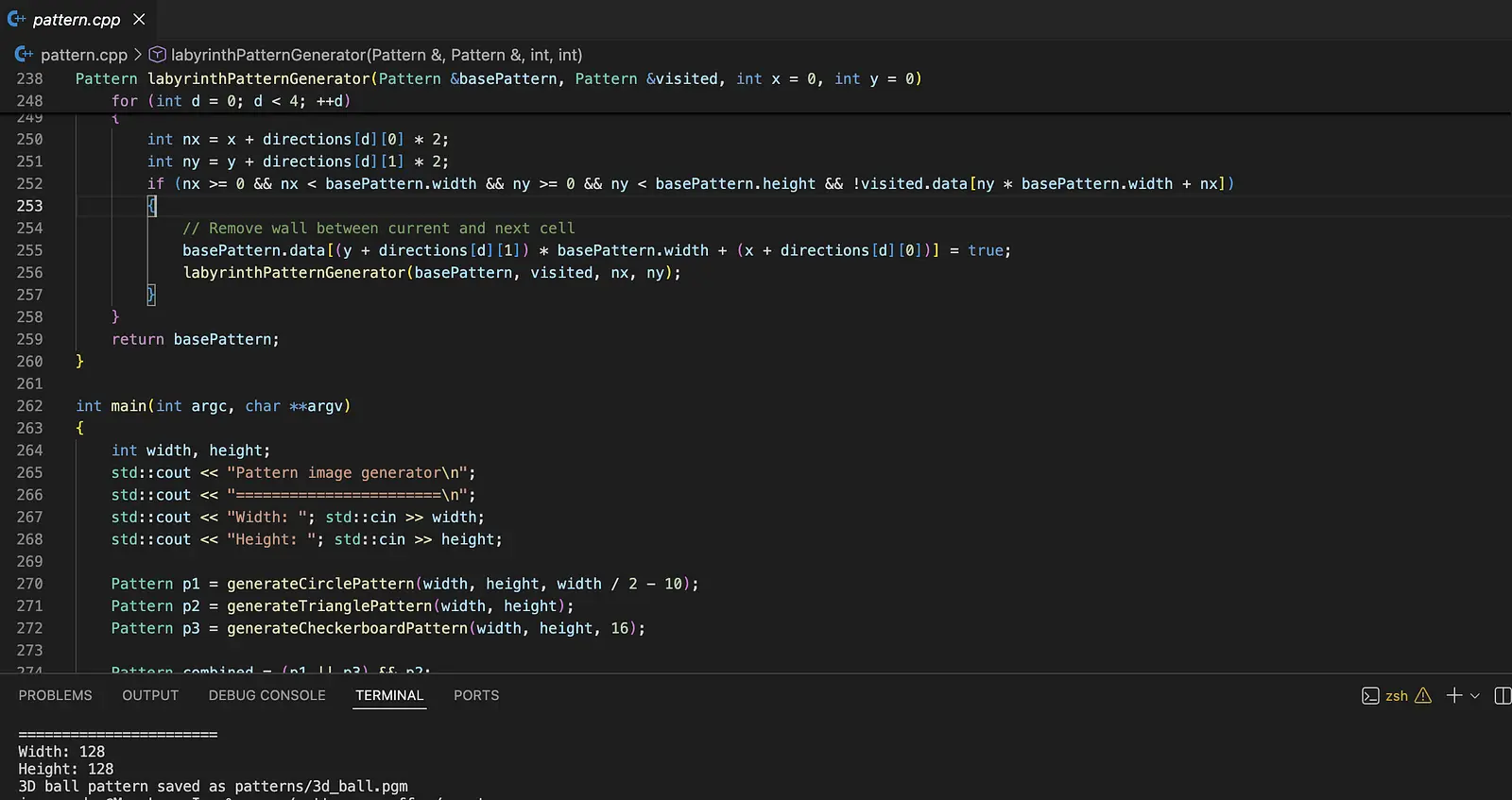Close the pattern.cpp editor tab
This screenshot has height=800, width=1512.
139,19
